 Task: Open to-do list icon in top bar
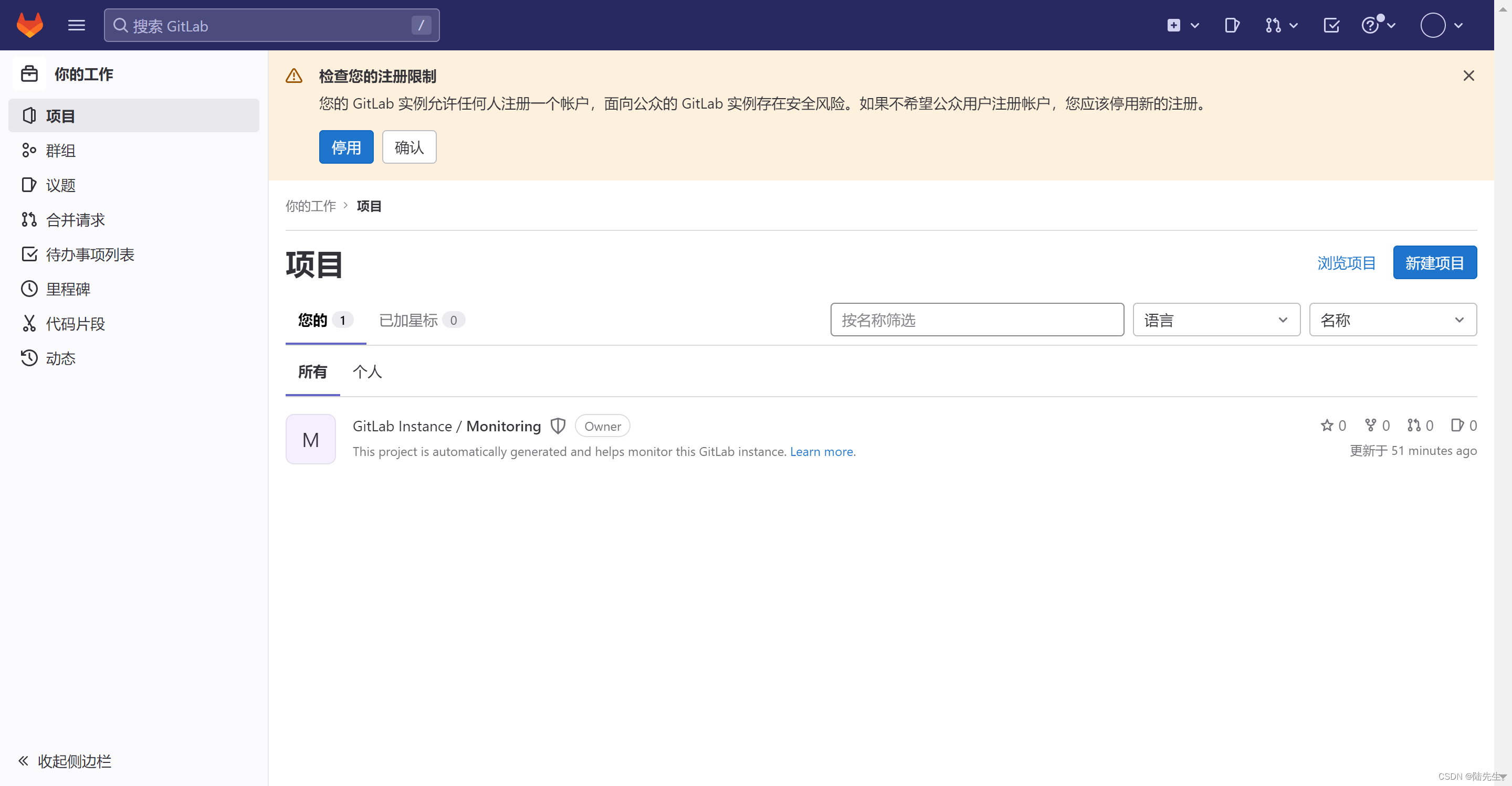[x=1331, y=25]
